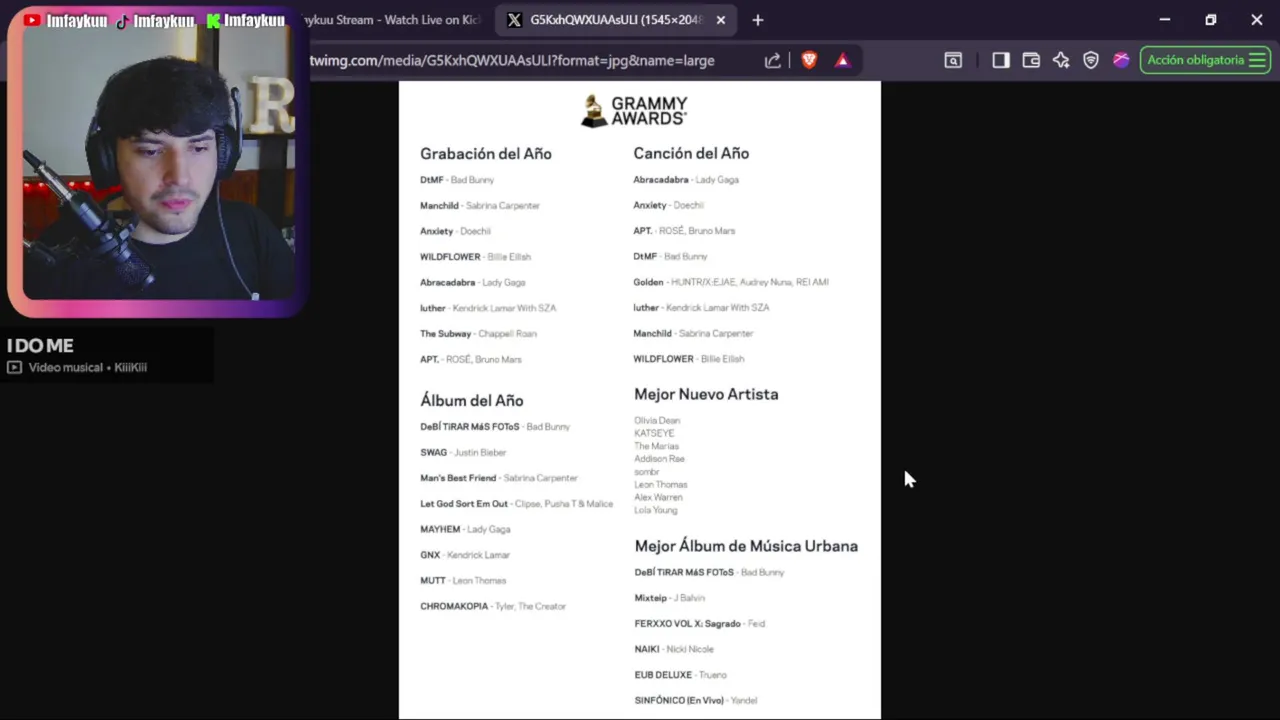Click SWAG - Justin Bieber line

pos(463,452)
